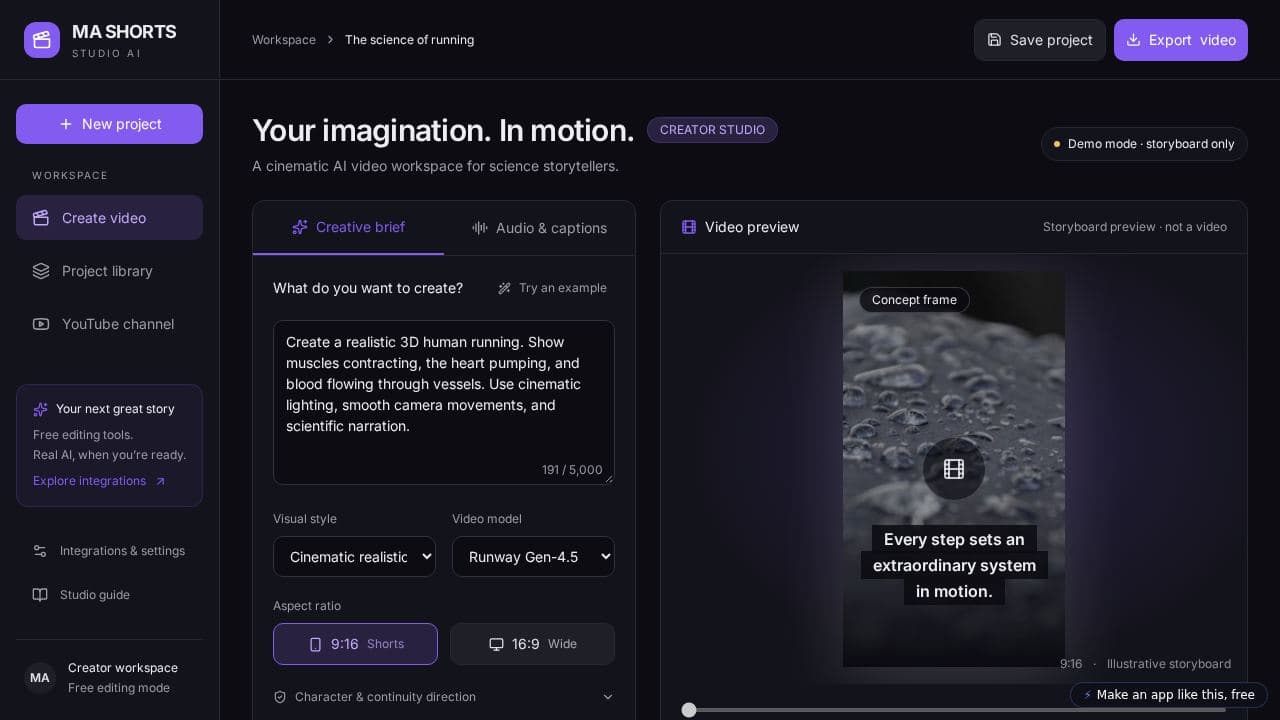Click the Make an app like this badge

pos(1169,695)
